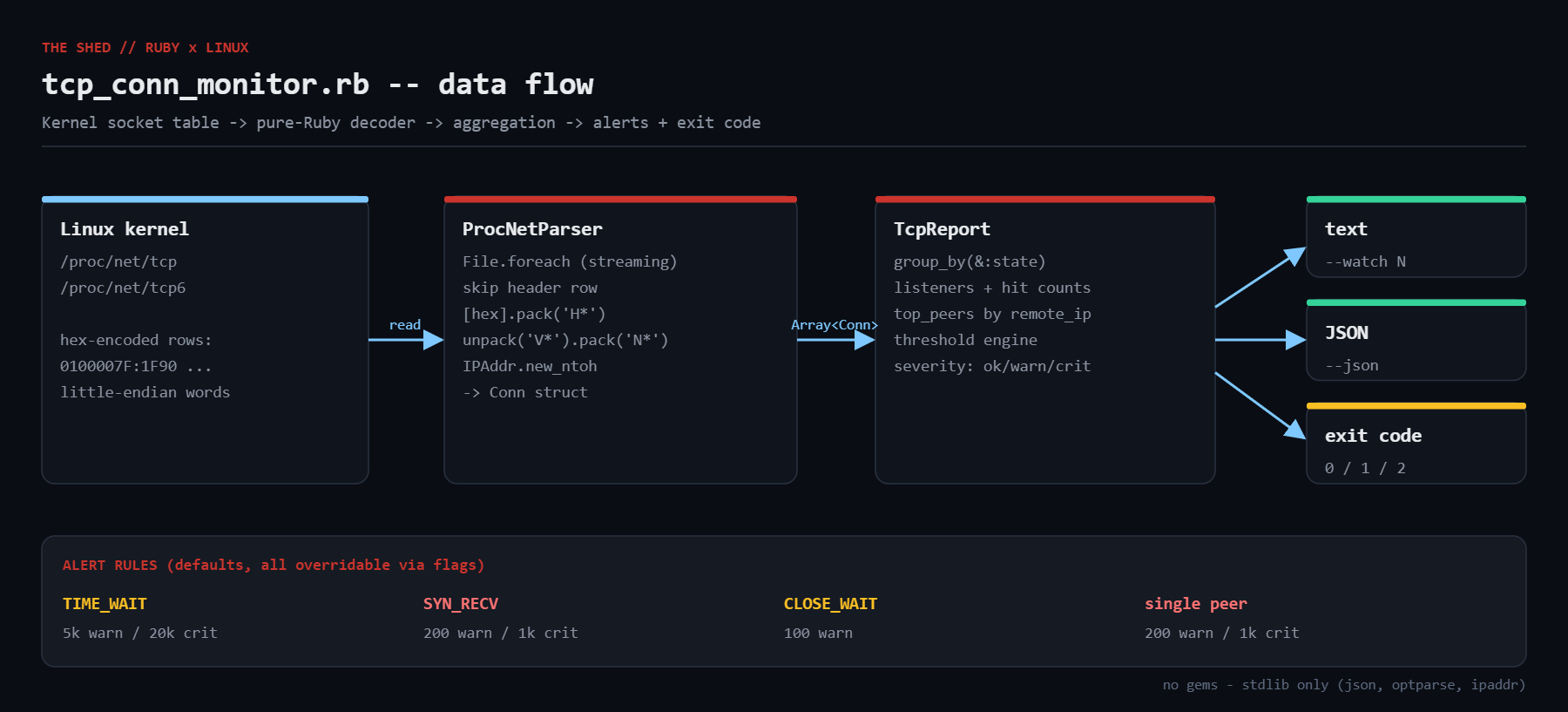Click the 'ALERT RULES (defaults, all overridable via flags)' heading
Screen dimensions: 1568x712
274,565
